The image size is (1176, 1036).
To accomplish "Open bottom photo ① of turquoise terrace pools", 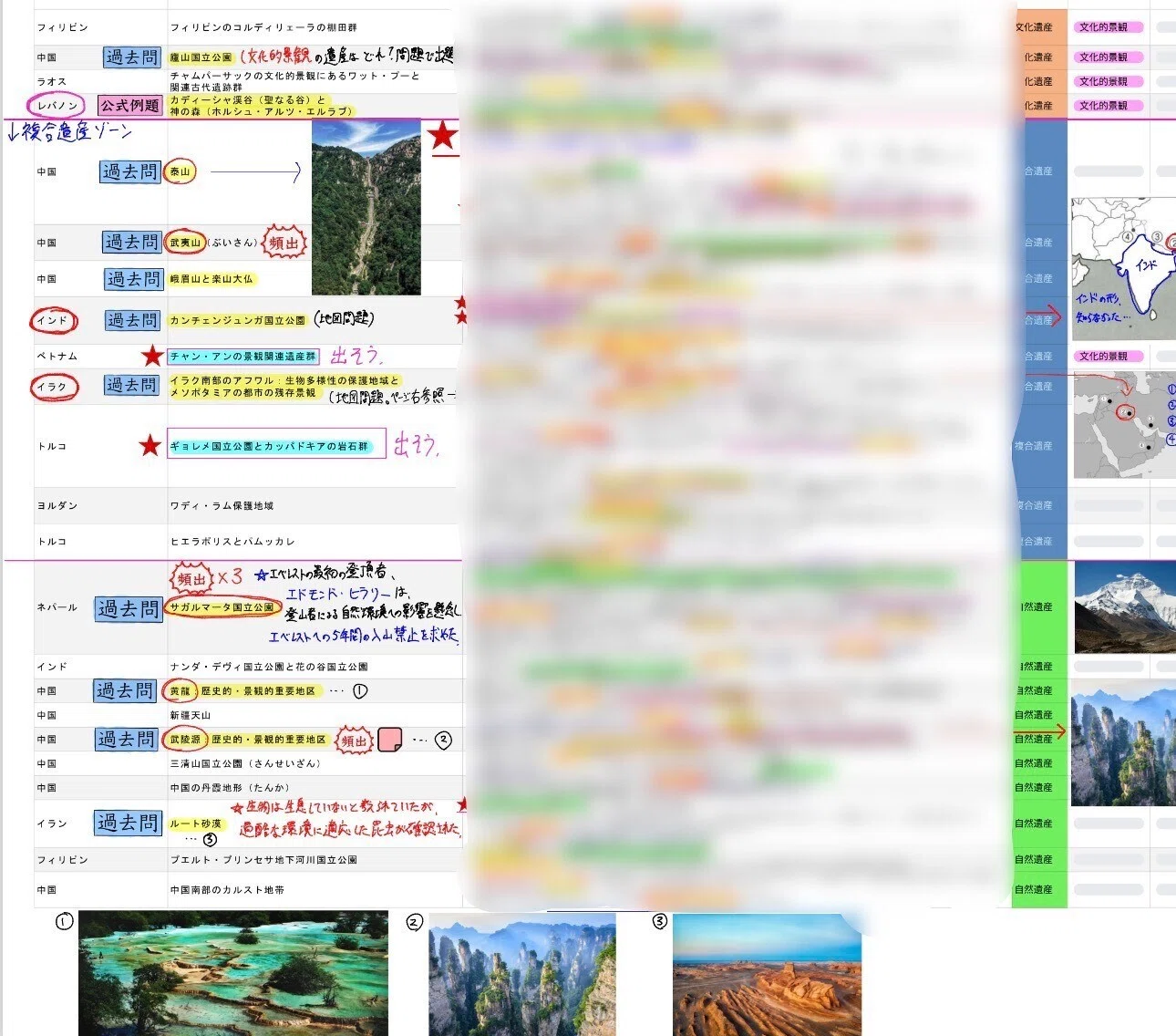I will [233, 973].
